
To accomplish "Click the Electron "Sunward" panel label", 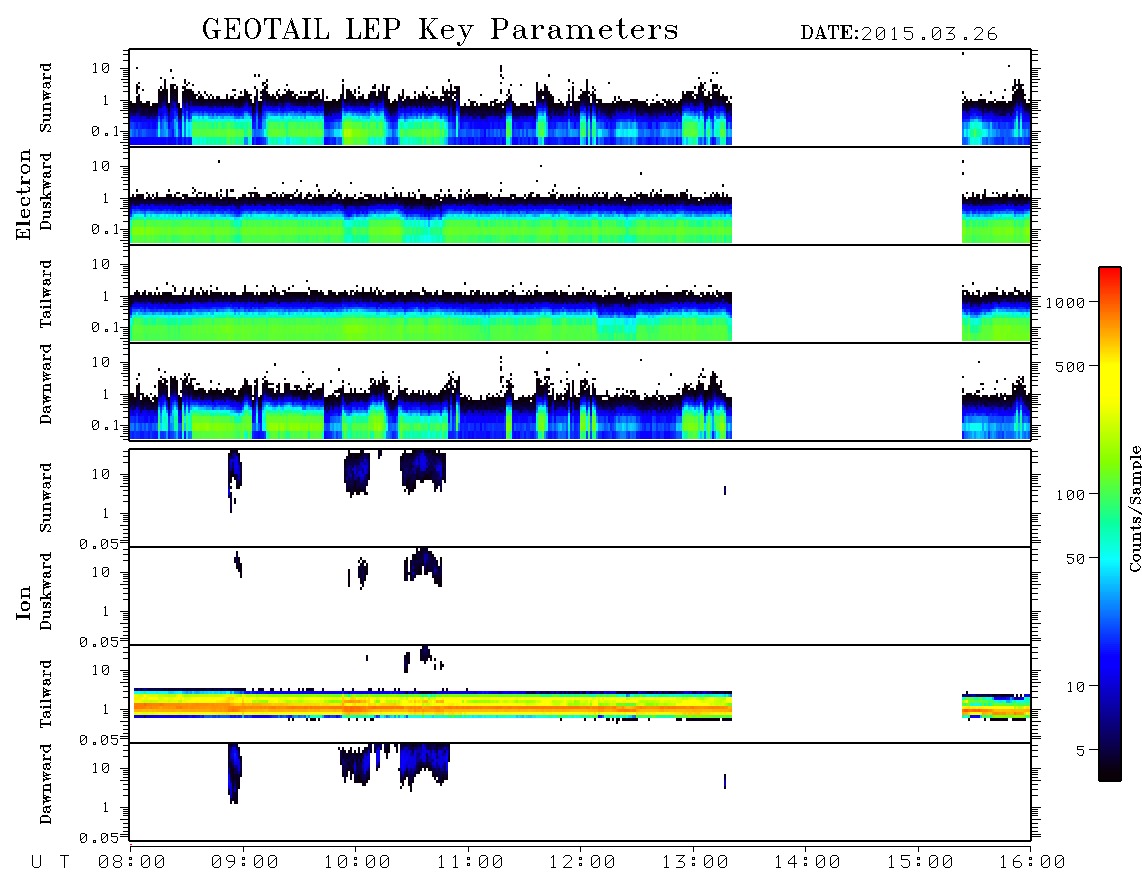I will [x=46, y=98].
